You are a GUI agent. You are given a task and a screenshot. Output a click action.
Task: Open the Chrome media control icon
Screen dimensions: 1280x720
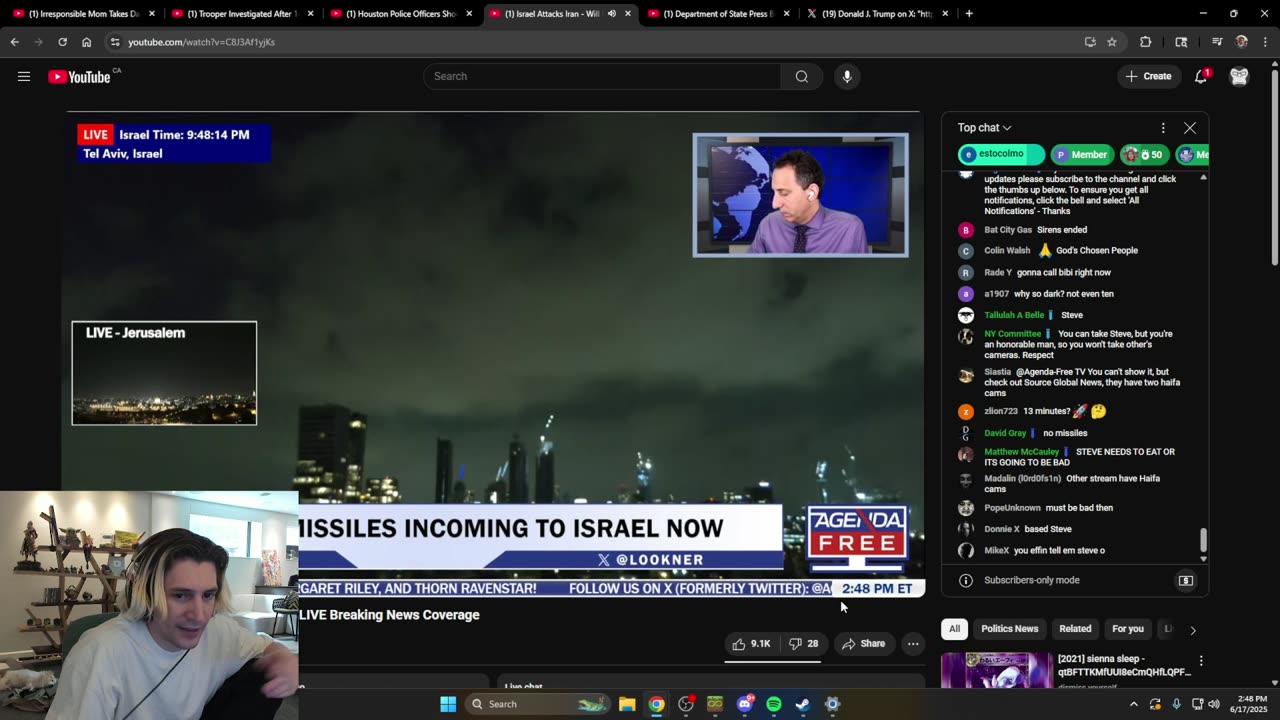[1217, 42]
